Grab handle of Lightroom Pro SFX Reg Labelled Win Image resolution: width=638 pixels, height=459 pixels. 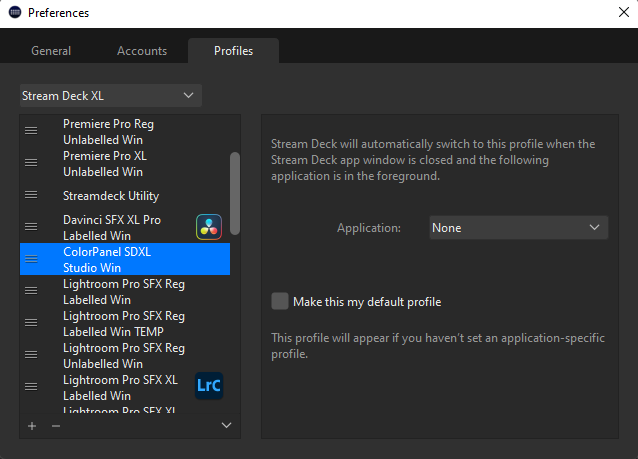[31, 291]
